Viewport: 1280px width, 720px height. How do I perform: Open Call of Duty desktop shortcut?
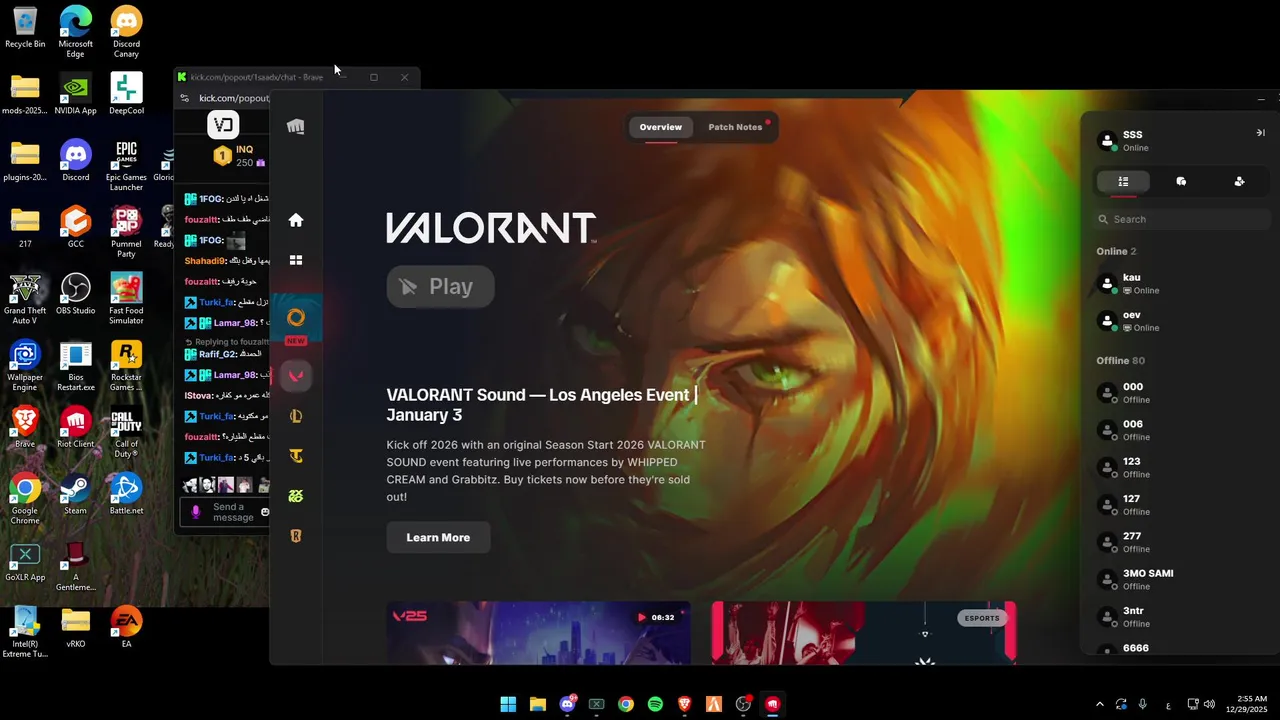(126, 432)
